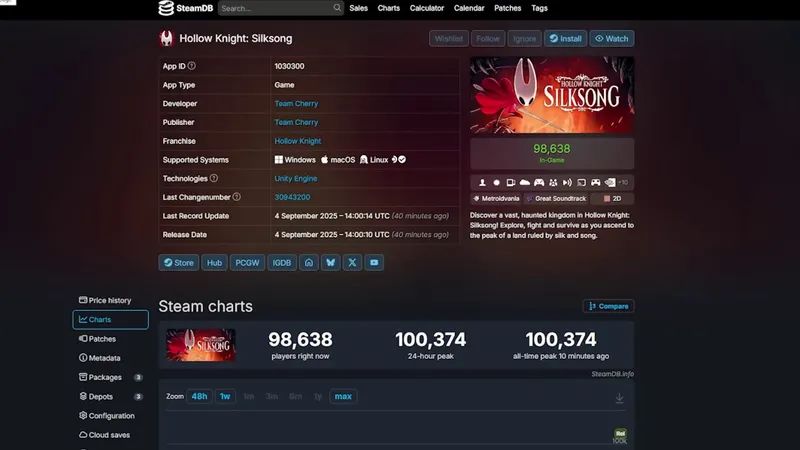Click the trading cards feature icon

click(511, 182)
